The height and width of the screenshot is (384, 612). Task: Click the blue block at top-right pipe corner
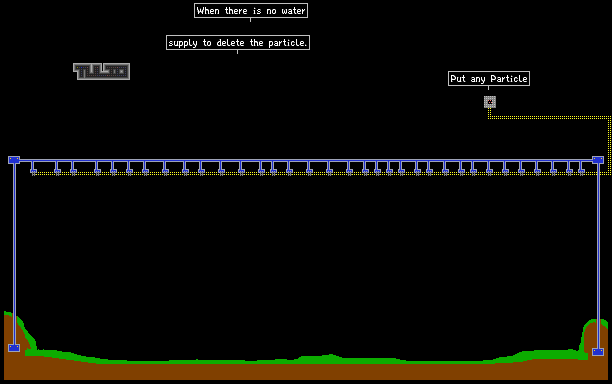598,160
